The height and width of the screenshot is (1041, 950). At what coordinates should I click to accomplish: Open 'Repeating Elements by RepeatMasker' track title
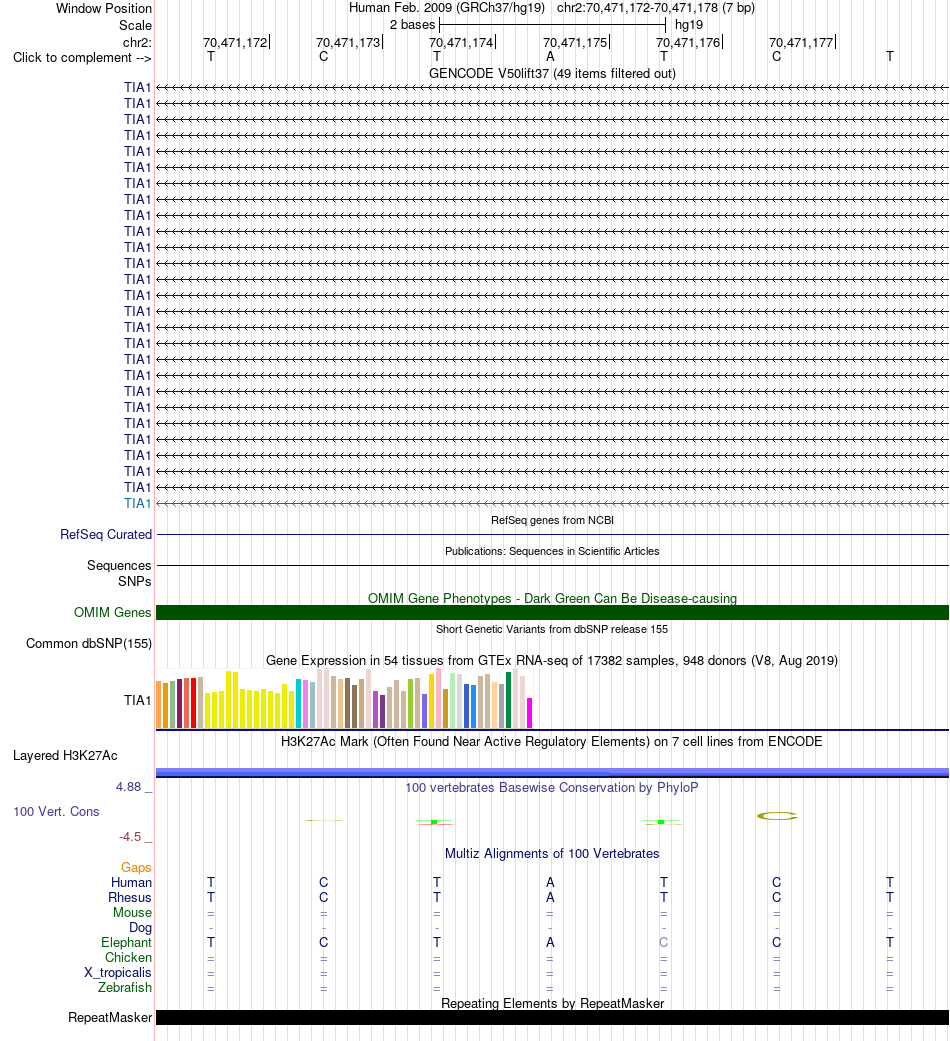click(x=552, y=1003)
